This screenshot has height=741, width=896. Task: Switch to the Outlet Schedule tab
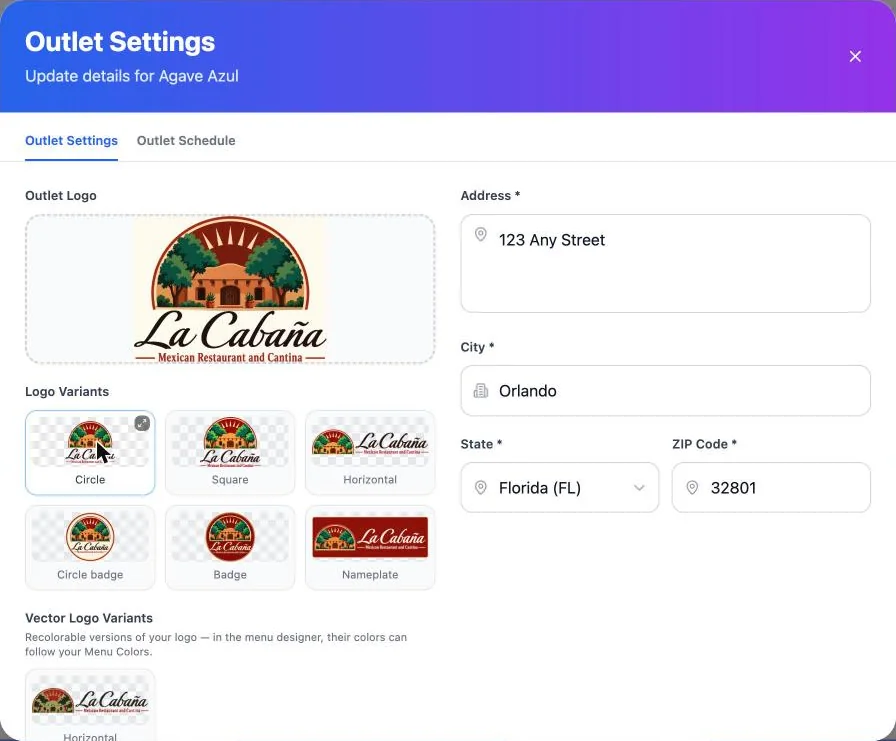(186, 141)
